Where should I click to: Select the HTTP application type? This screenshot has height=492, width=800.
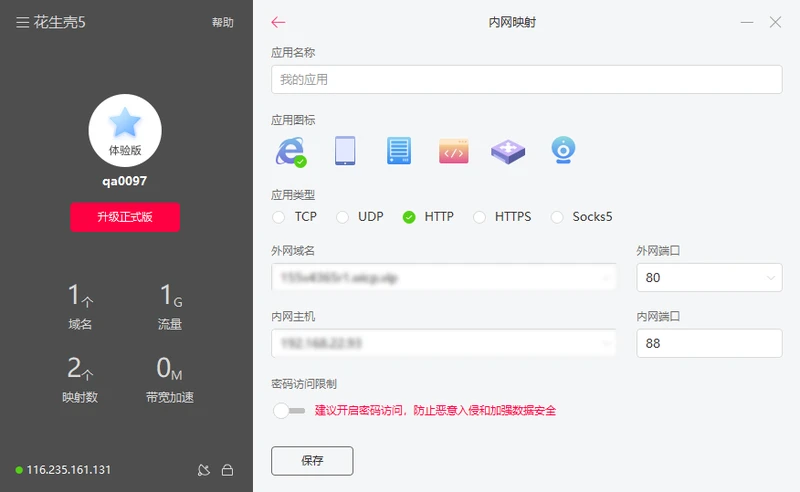[409, 217]
